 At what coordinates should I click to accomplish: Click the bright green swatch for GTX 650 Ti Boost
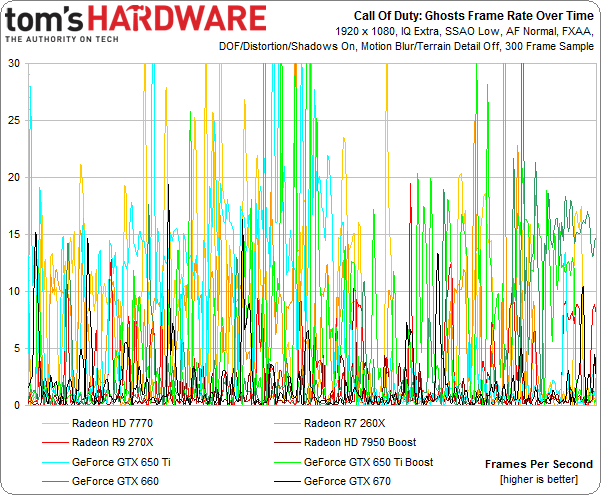click(287, 462)
